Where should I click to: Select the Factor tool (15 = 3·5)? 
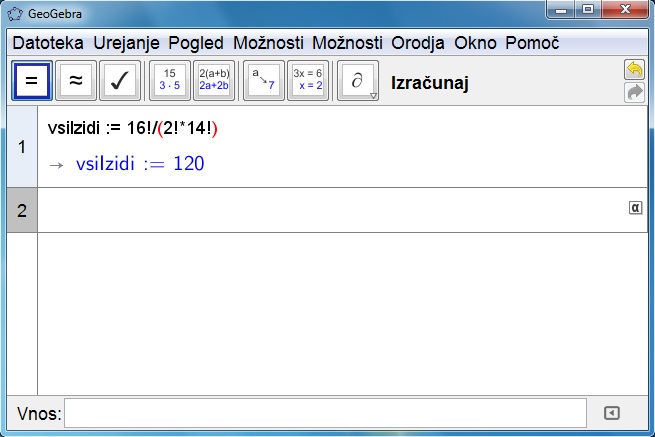tap(170, 80)
